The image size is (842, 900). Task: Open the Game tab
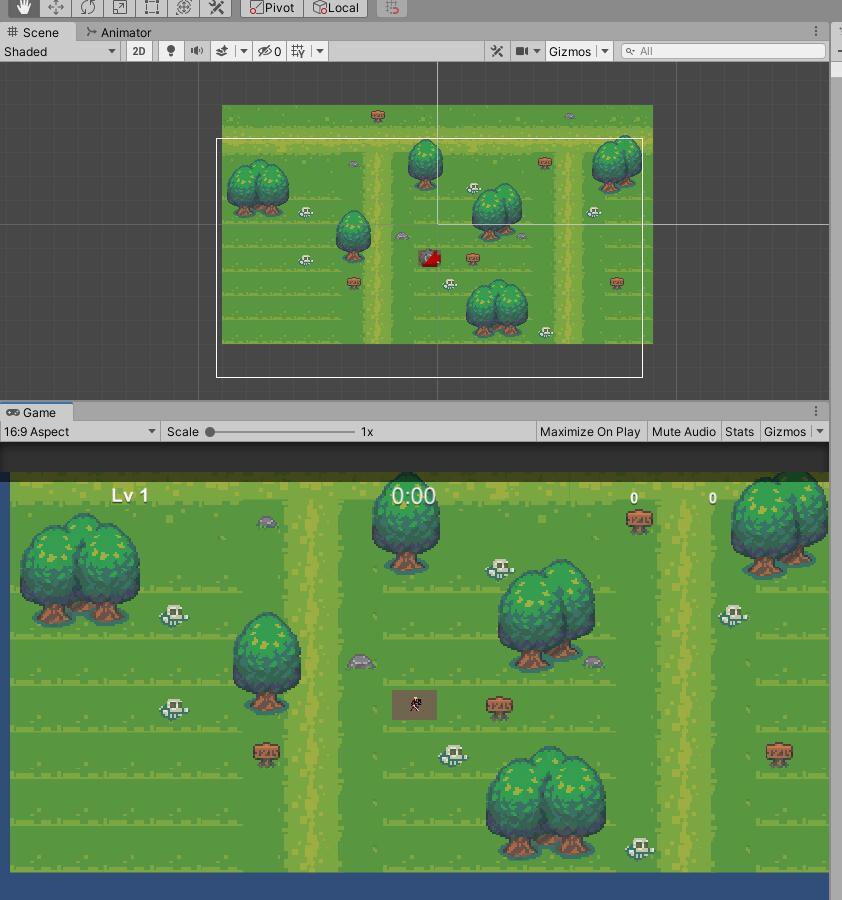(x=32, y=412)
